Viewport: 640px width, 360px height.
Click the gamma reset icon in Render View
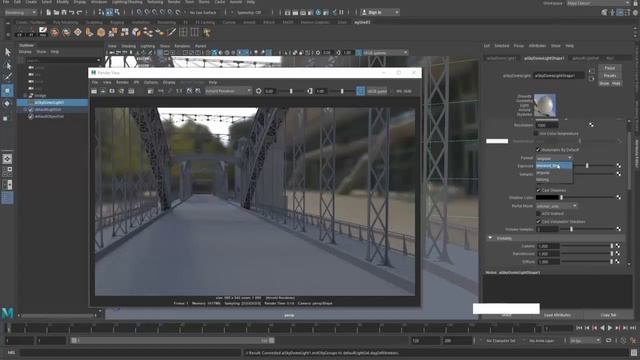(x=310, y=91)
